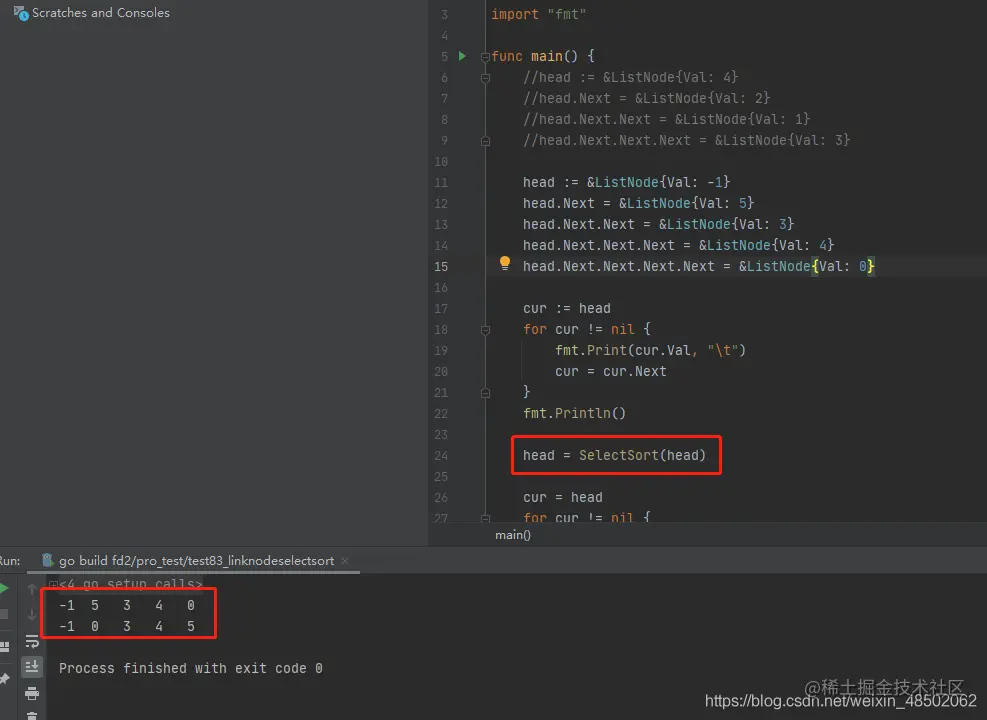Select the Scratches and Consoles tree item
The width and height of the screenshot is (987, 720).
(92, 13)
